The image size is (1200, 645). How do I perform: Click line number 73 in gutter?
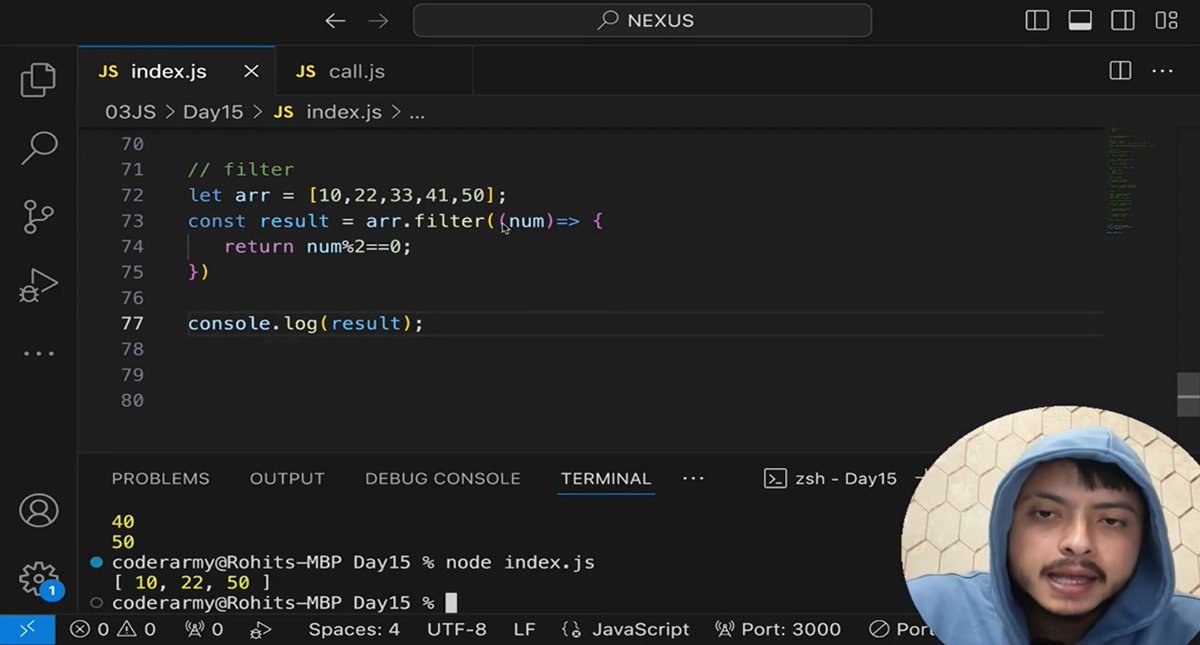(x=132, y=221)
